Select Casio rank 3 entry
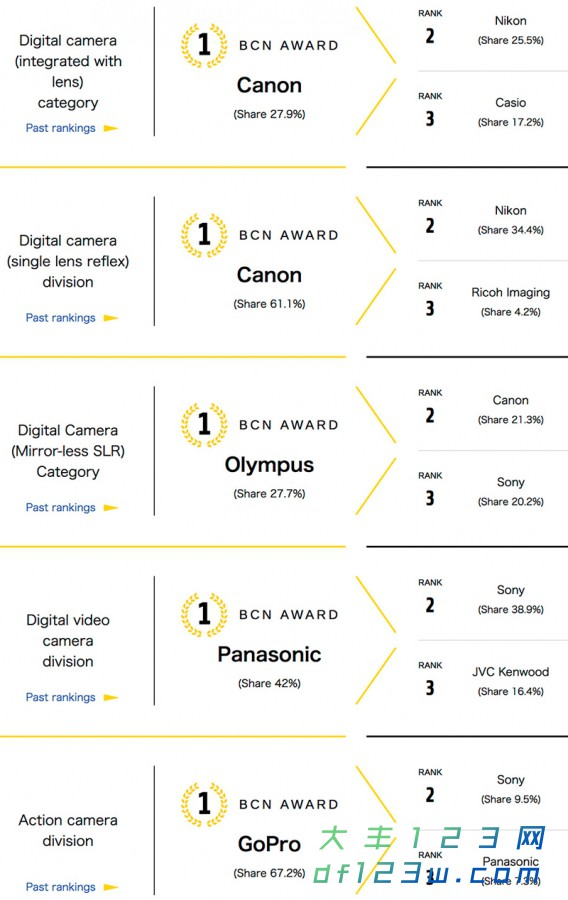 (511, 112)
